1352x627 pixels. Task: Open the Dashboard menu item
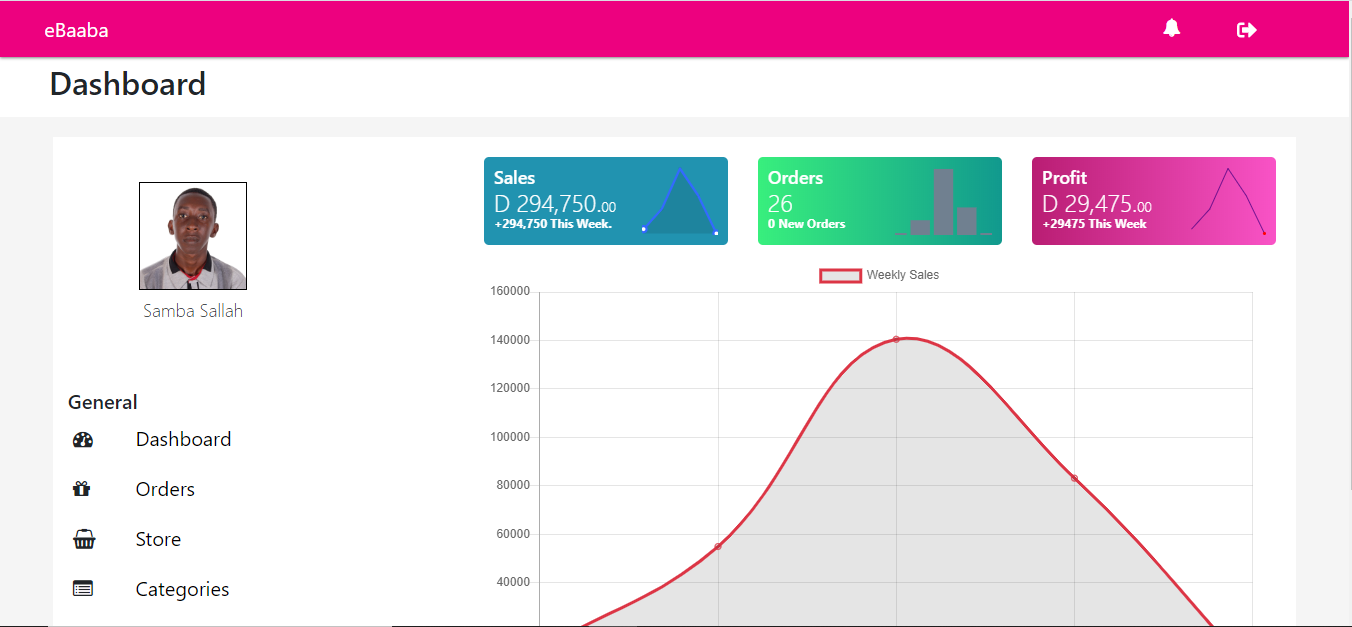(183, 439)
